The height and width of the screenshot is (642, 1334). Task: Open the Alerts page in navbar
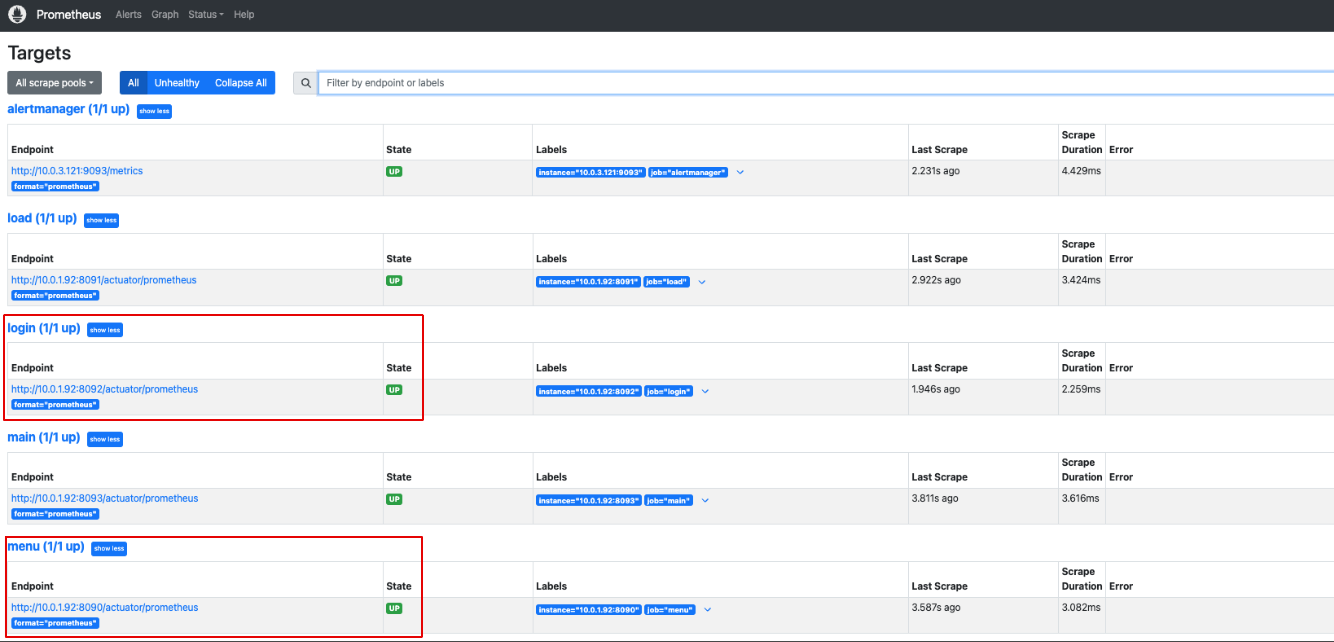[128, 15]
